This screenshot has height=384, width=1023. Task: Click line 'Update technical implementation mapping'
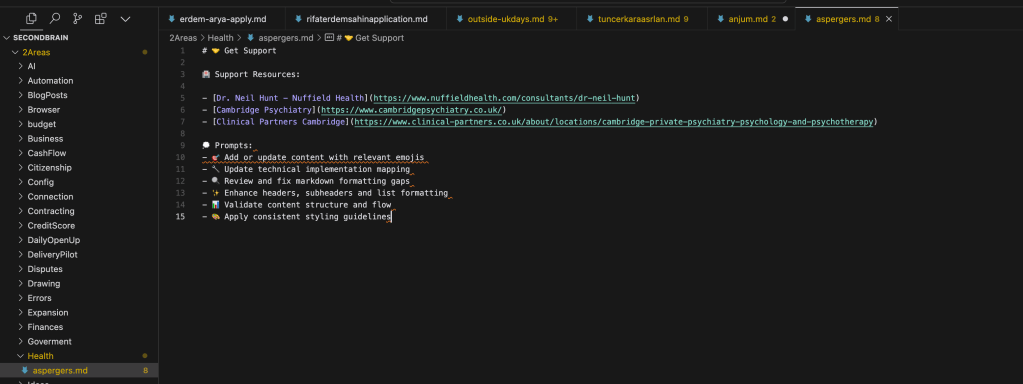click(306, 169)
